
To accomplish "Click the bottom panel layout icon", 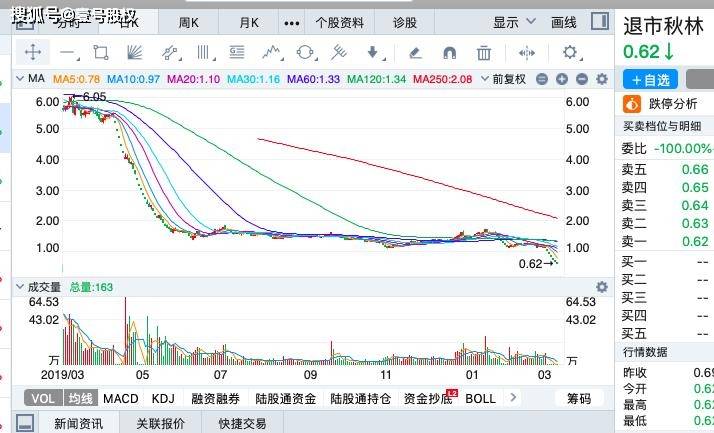I will (25, 423).
